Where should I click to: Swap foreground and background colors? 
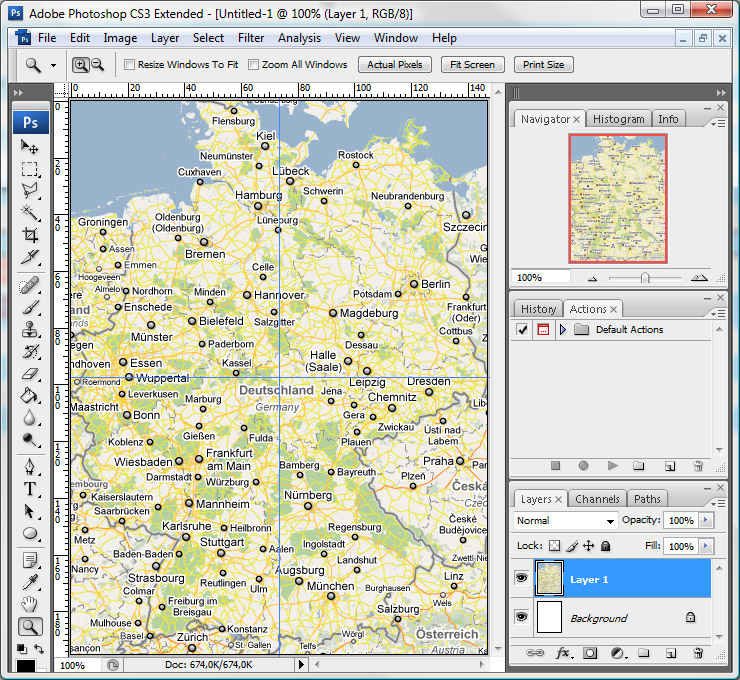[39, 649]
